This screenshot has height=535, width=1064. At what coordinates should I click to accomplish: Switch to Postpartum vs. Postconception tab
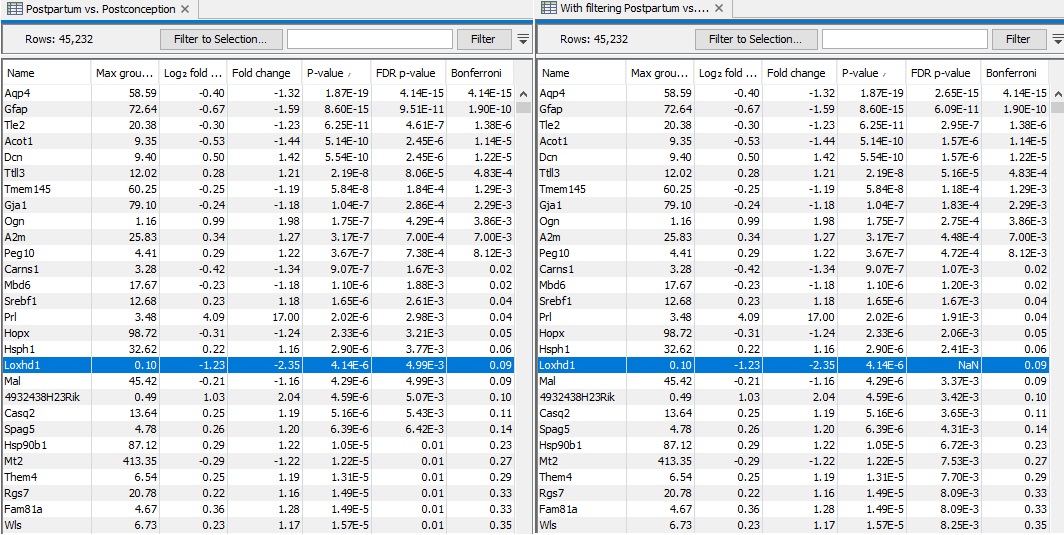click(100, 10)
